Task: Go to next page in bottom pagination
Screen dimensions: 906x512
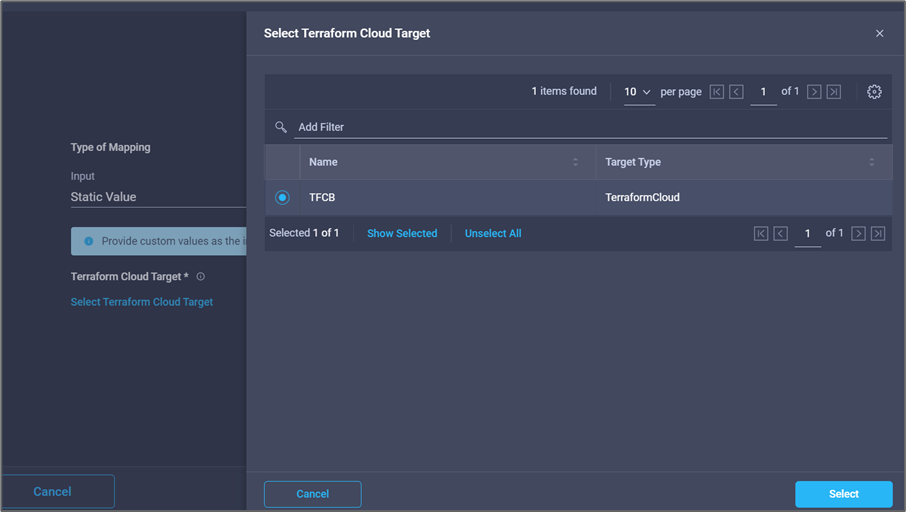Action: pyautogui.click(x=858, y=234)
